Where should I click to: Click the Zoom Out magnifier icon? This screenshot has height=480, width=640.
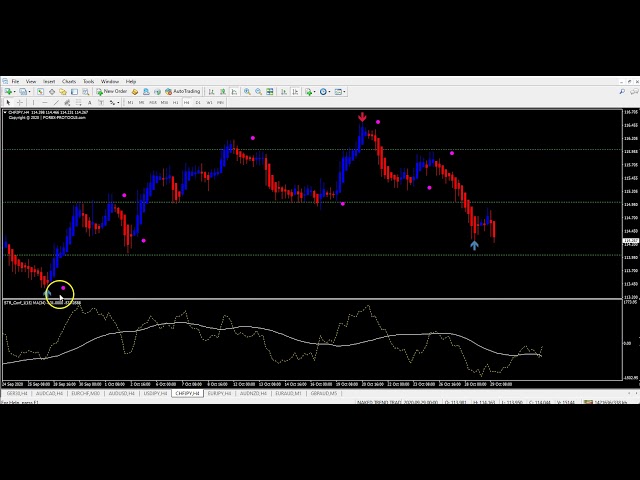[258, 91]
